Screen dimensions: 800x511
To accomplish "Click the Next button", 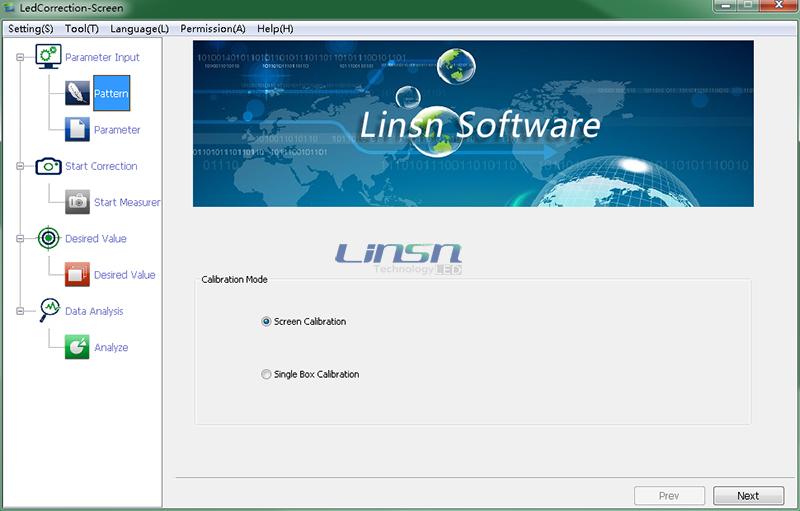I will click(748, 495).
